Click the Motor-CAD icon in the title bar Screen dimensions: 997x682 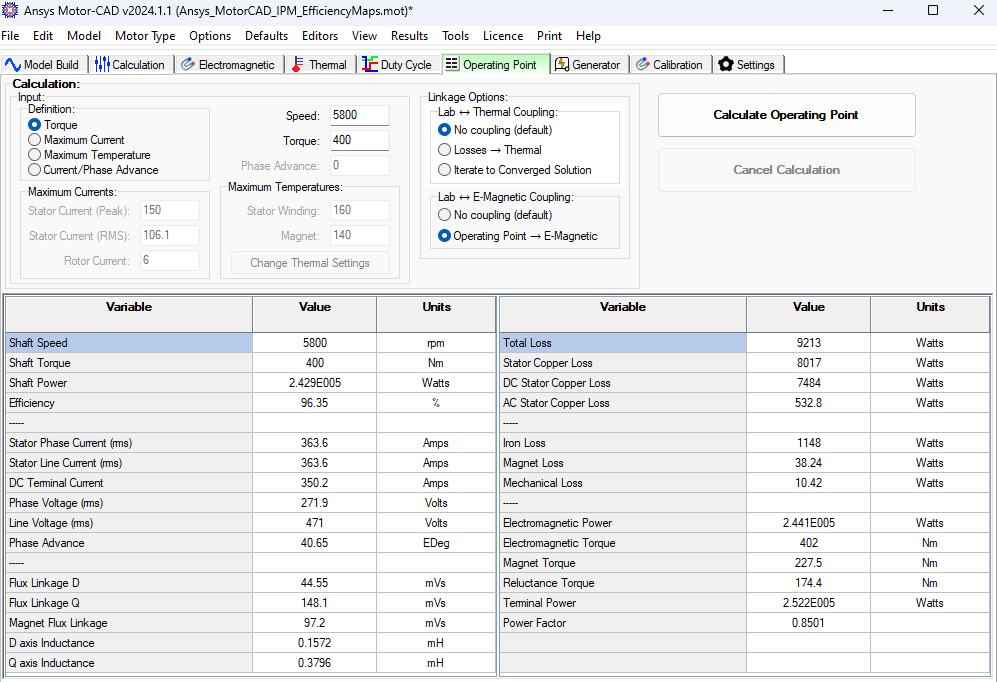[13, 11]
